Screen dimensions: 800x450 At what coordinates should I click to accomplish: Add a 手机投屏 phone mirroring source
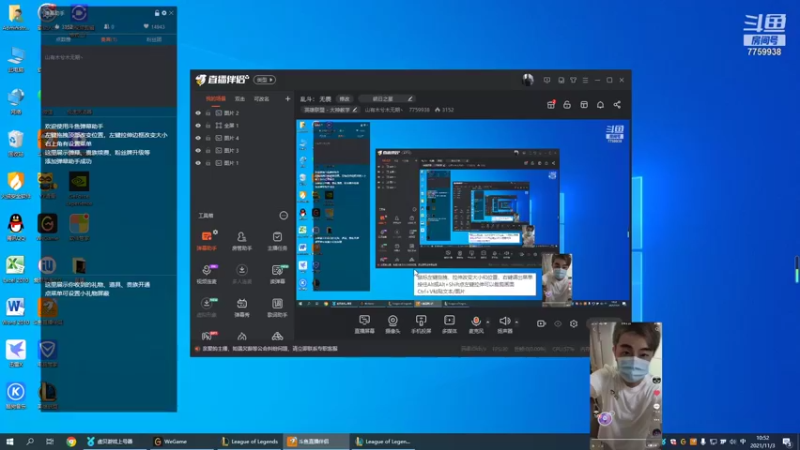click(x=421, y=324)
